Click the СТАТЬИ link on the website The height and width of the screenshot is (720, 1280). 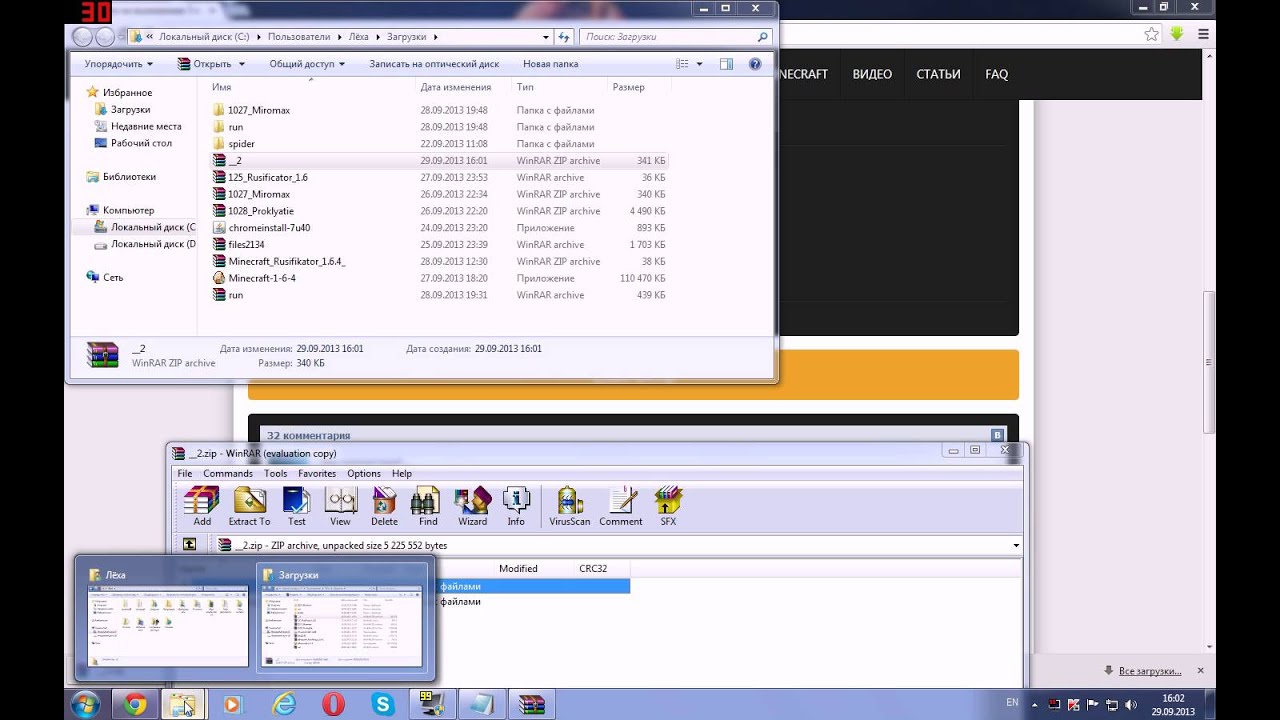tap(938, 74)
